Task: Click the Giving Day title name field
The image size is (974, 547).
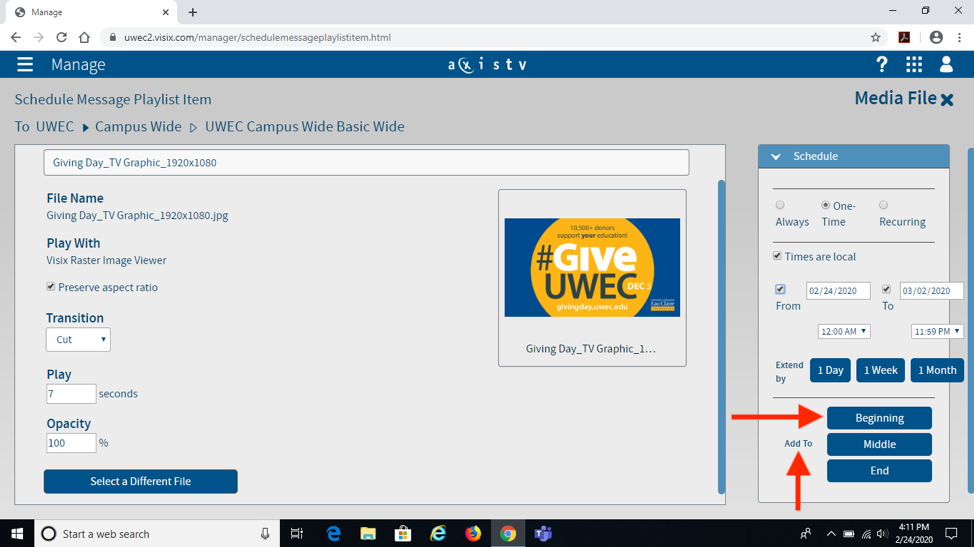Action: (x=366, y=163)
